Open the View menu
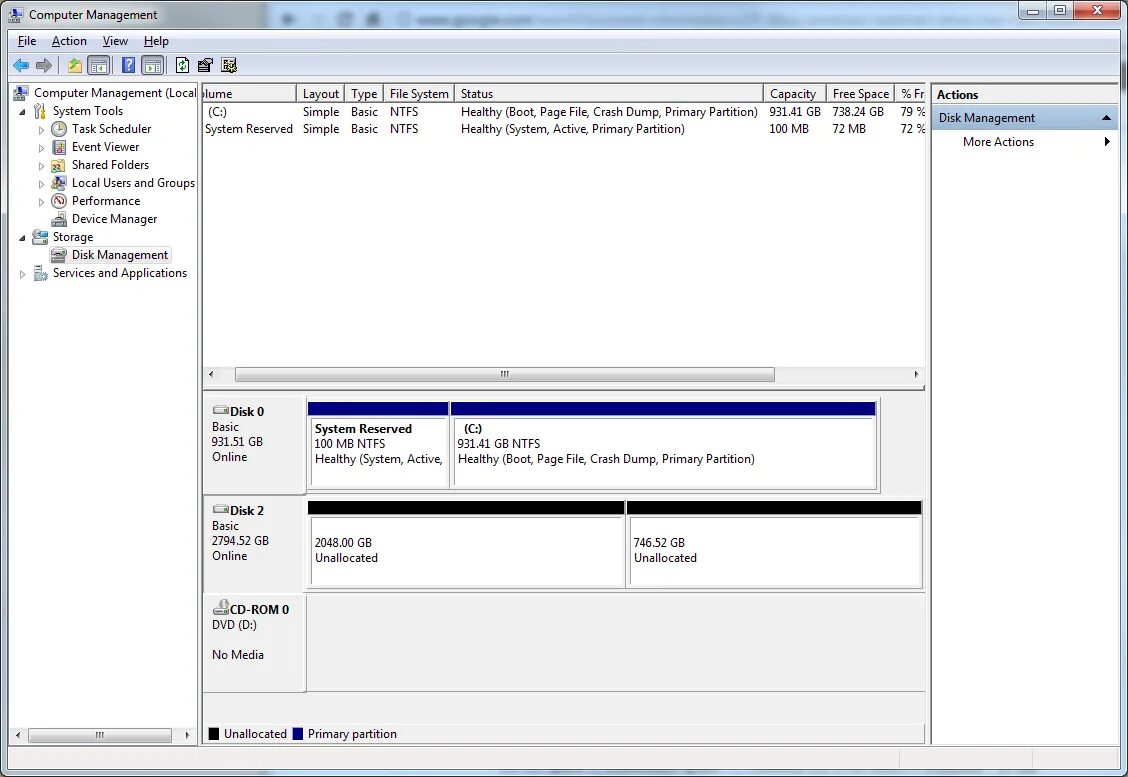Image resolution: width=1128 pixels, height=777 pixels. click(x=115, y=41)
